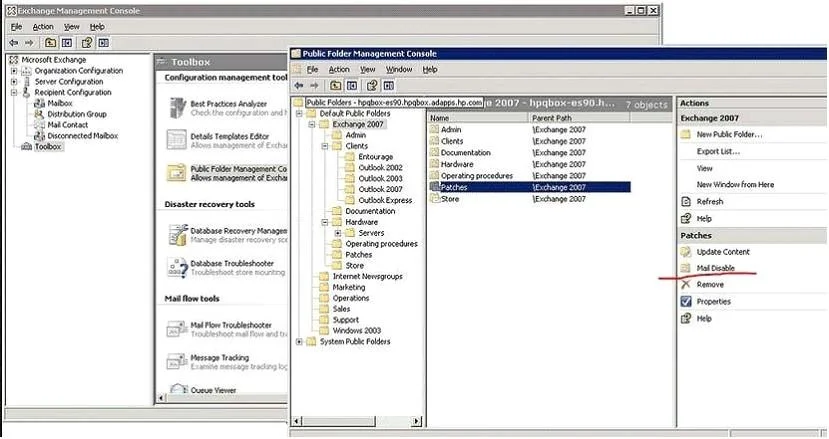Click Name column header in folder list
Viewport: 829px width, 439px height.
pos(477,118)
